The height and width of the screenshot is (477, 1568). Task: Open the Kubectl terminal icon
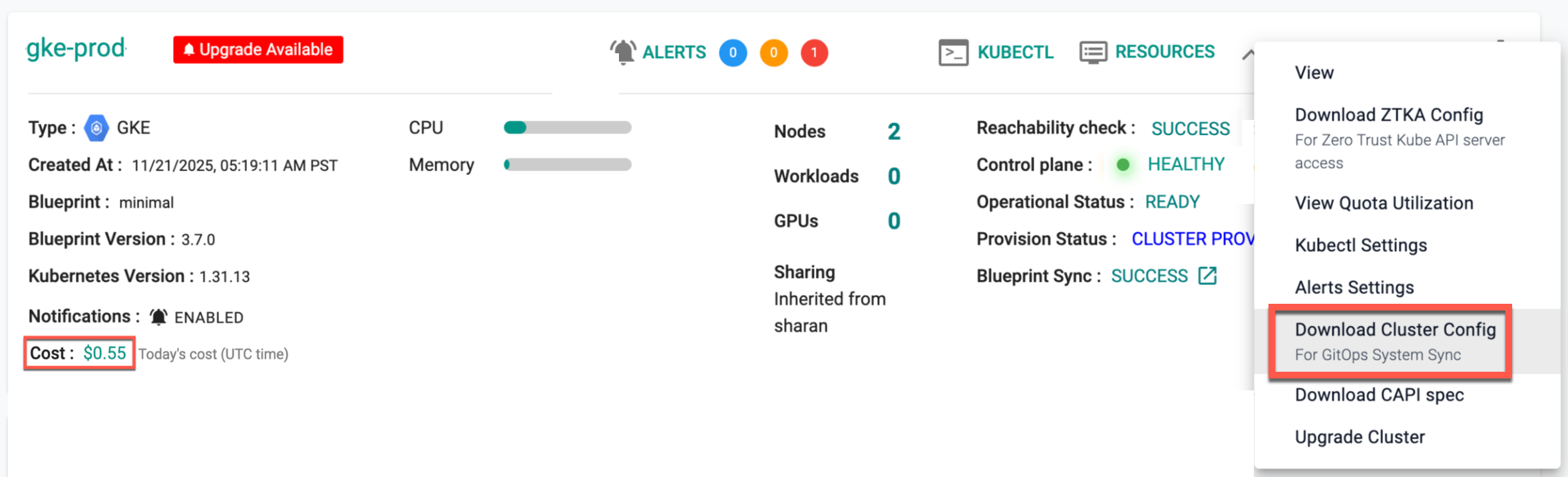tap(953, 52)
